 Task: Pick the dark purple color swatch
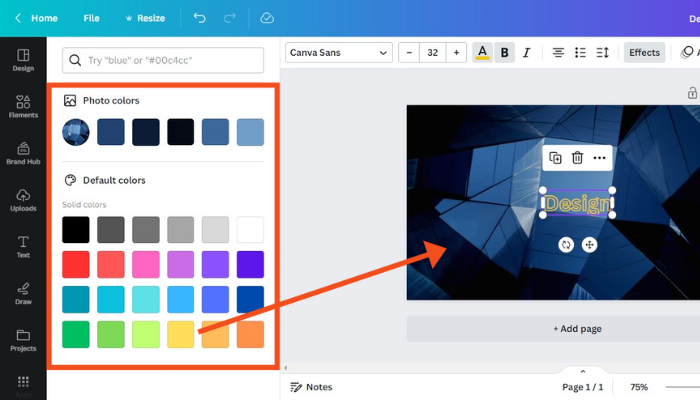250,264
